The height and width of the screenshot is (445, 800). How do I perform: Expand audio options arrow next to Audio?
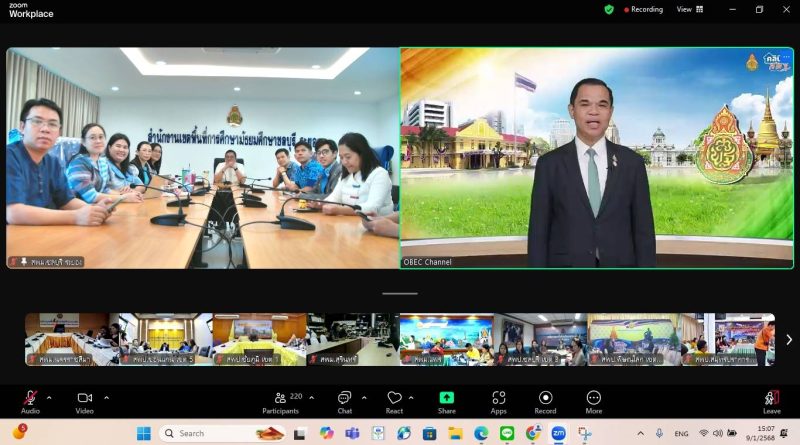pyautogui.click(x=49, y=397)
